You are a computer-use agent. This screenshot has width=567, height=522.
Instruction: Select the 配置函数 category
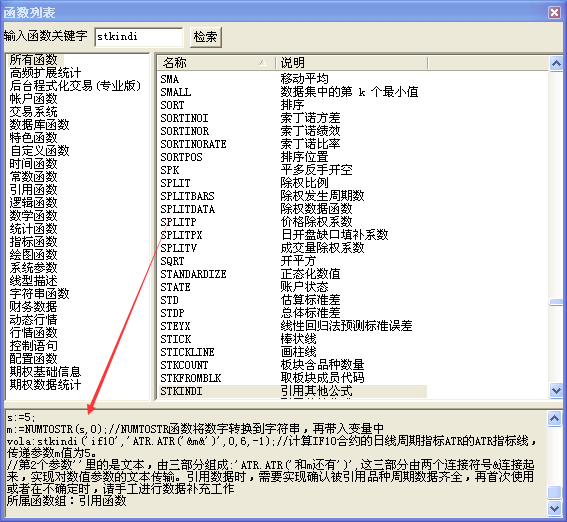coord(34,359)
